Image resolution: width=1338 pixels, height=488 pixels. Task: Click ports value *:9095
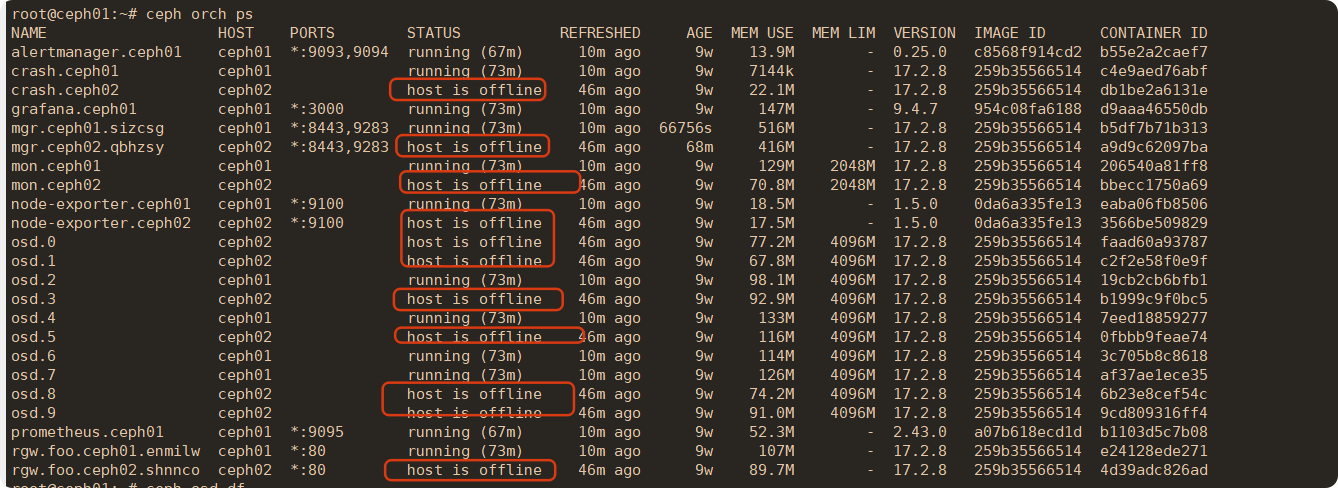(x=317, y=432)
